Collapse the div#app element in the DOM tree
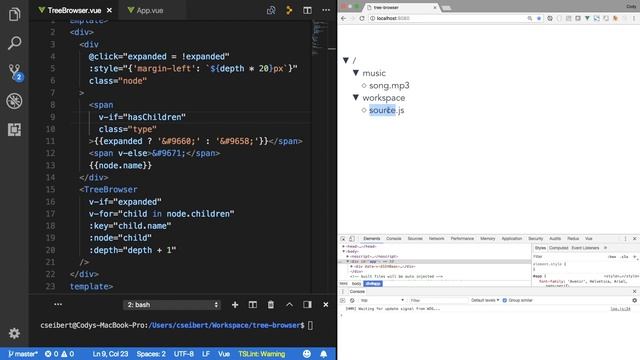Image resolution: width=640 pixels, height=360 pixels. [x=347, y=261]
